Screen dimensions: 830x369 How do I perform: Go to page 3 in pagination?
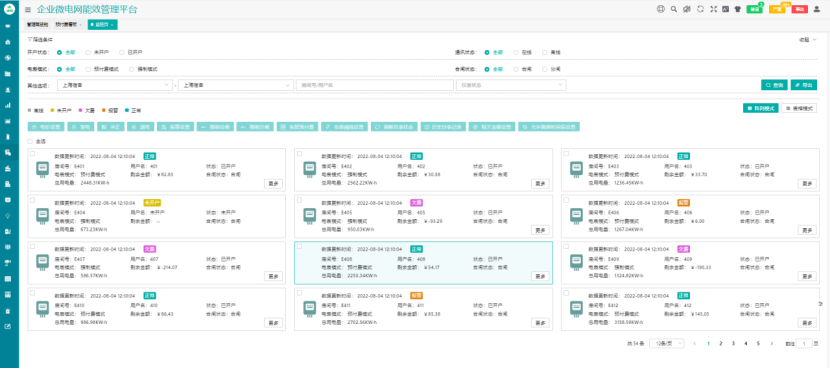pos(733,343)
